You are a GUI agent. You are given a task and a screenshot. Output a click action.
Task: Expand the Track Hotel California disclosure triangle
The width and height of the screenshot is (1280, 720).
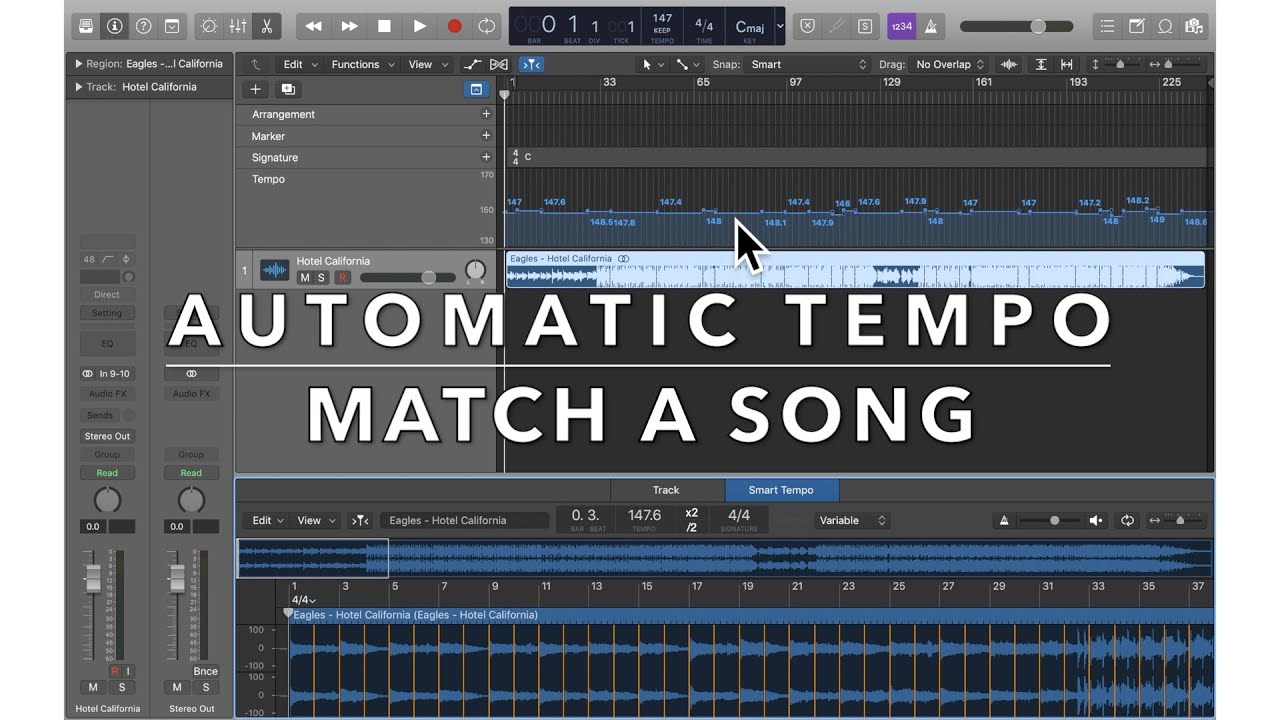pyautogui.click(x=79, y=87)
